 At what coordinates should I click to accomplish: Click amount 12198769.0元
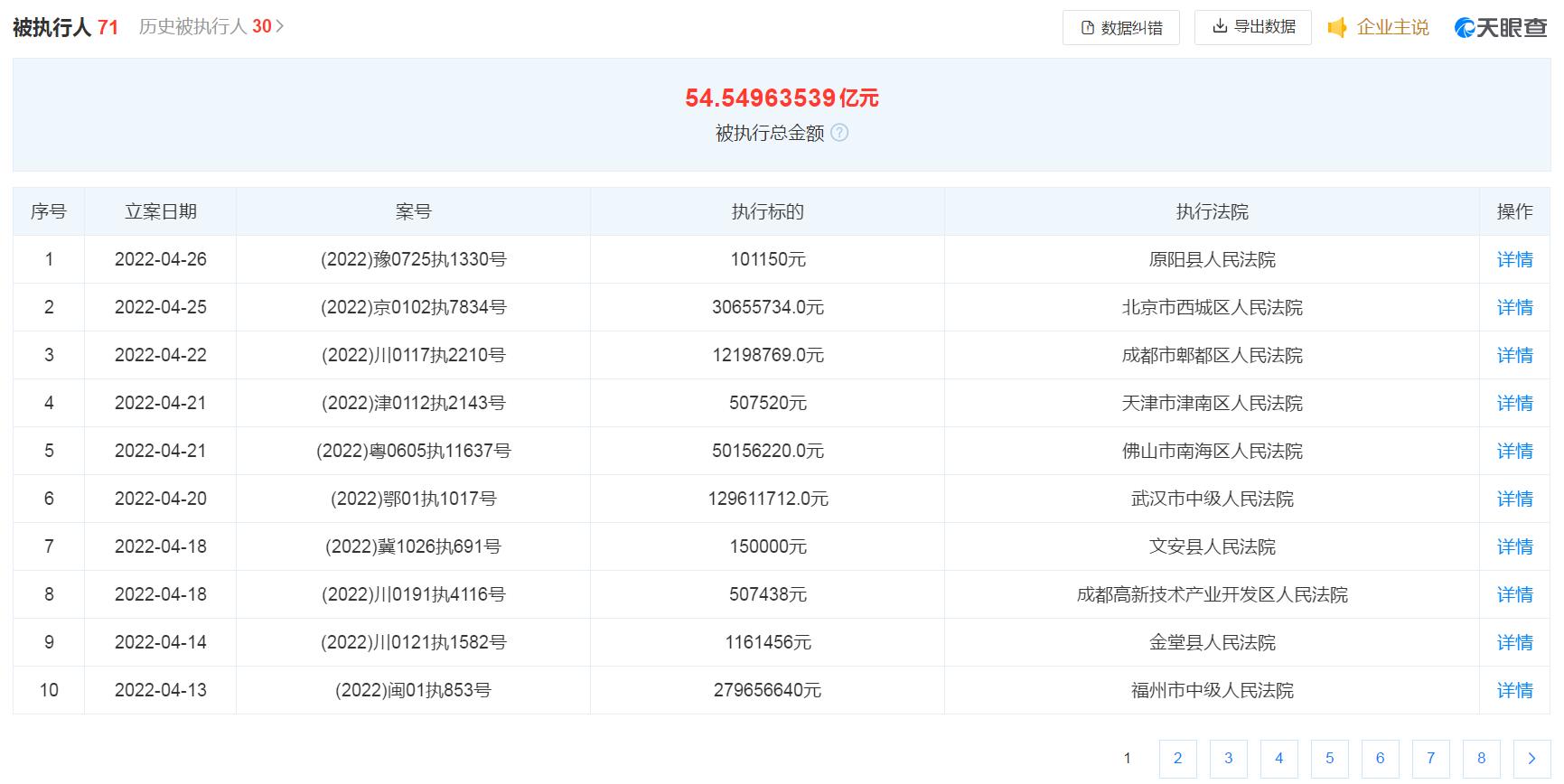click(768, 355)
